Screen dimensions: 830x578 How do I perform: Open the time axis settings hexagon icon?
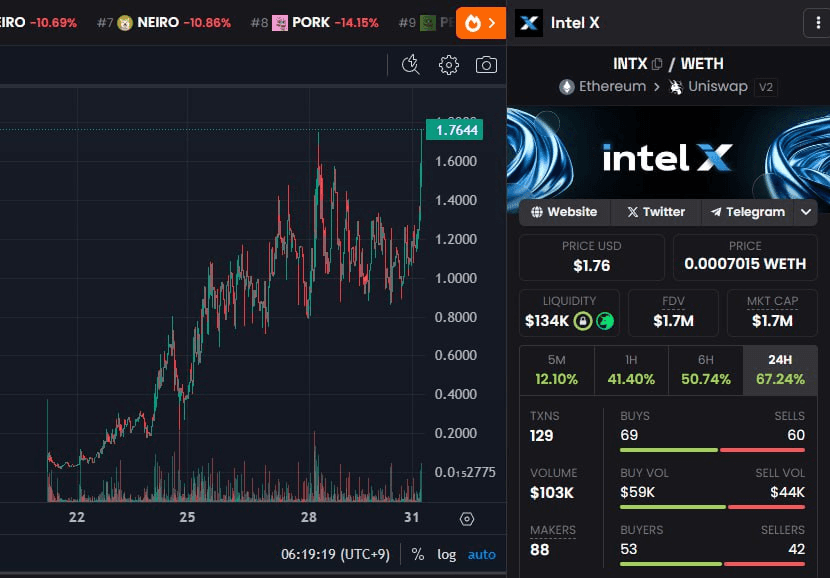click(x=467, y=518)
